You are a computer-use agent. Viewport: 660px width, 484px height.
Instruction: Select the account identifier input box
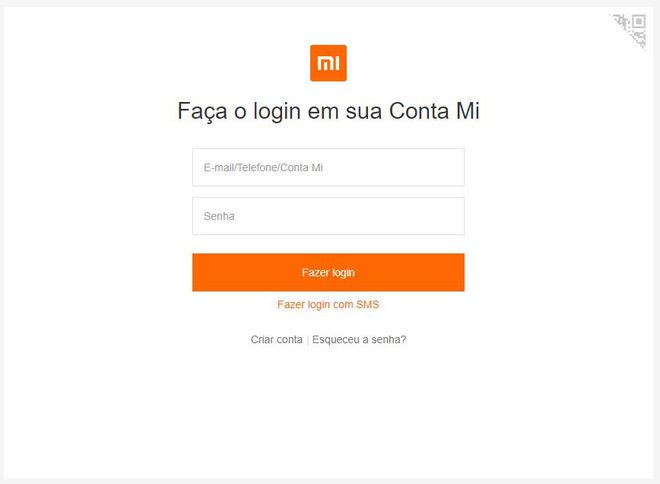coord(328,167)
